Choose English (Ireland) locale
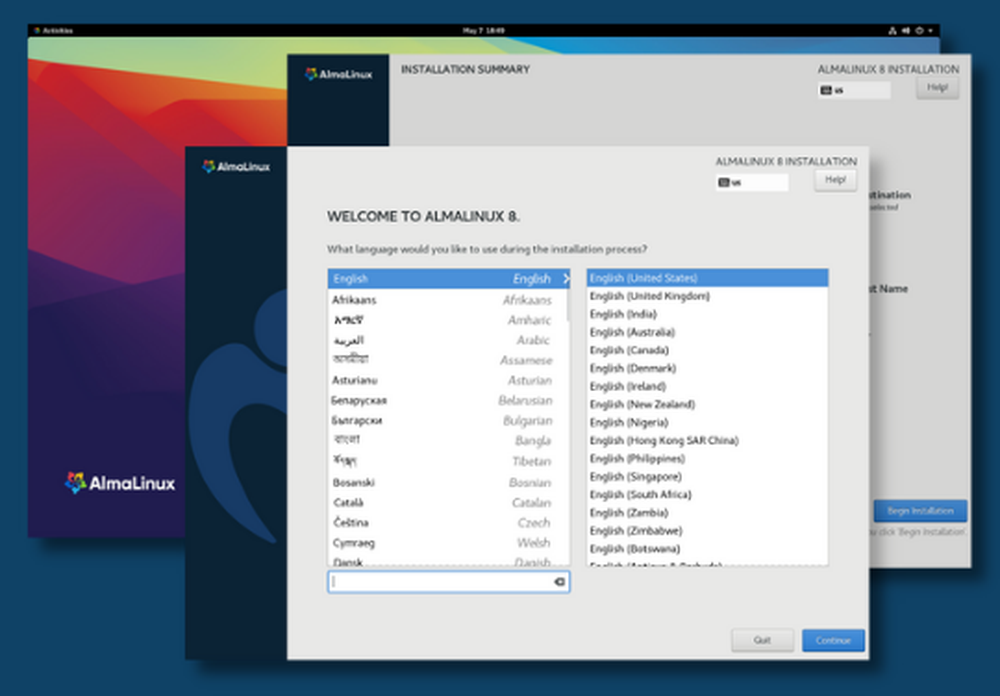 click(x=707, y=386)
